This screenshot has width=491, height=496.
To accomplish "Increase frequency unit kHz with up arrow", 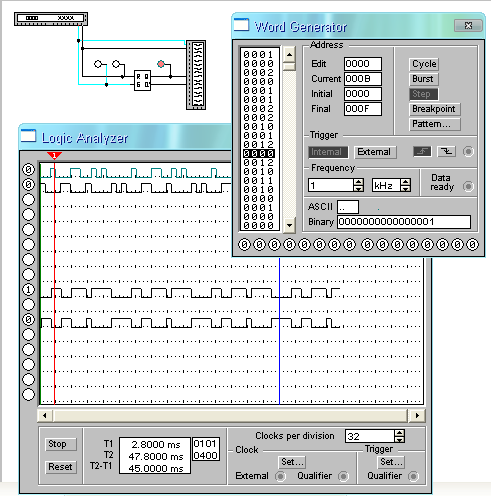I will click(x=406, y=182).
